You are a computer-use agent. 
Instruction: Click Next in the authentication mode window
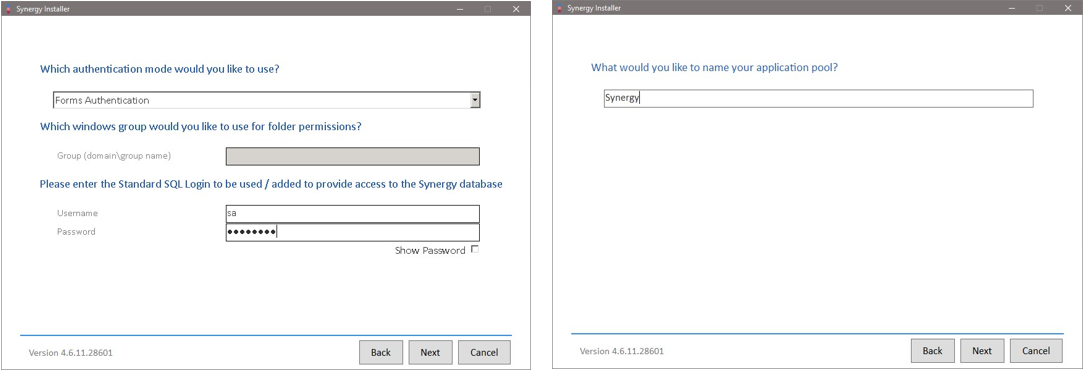tap(430, 352)
